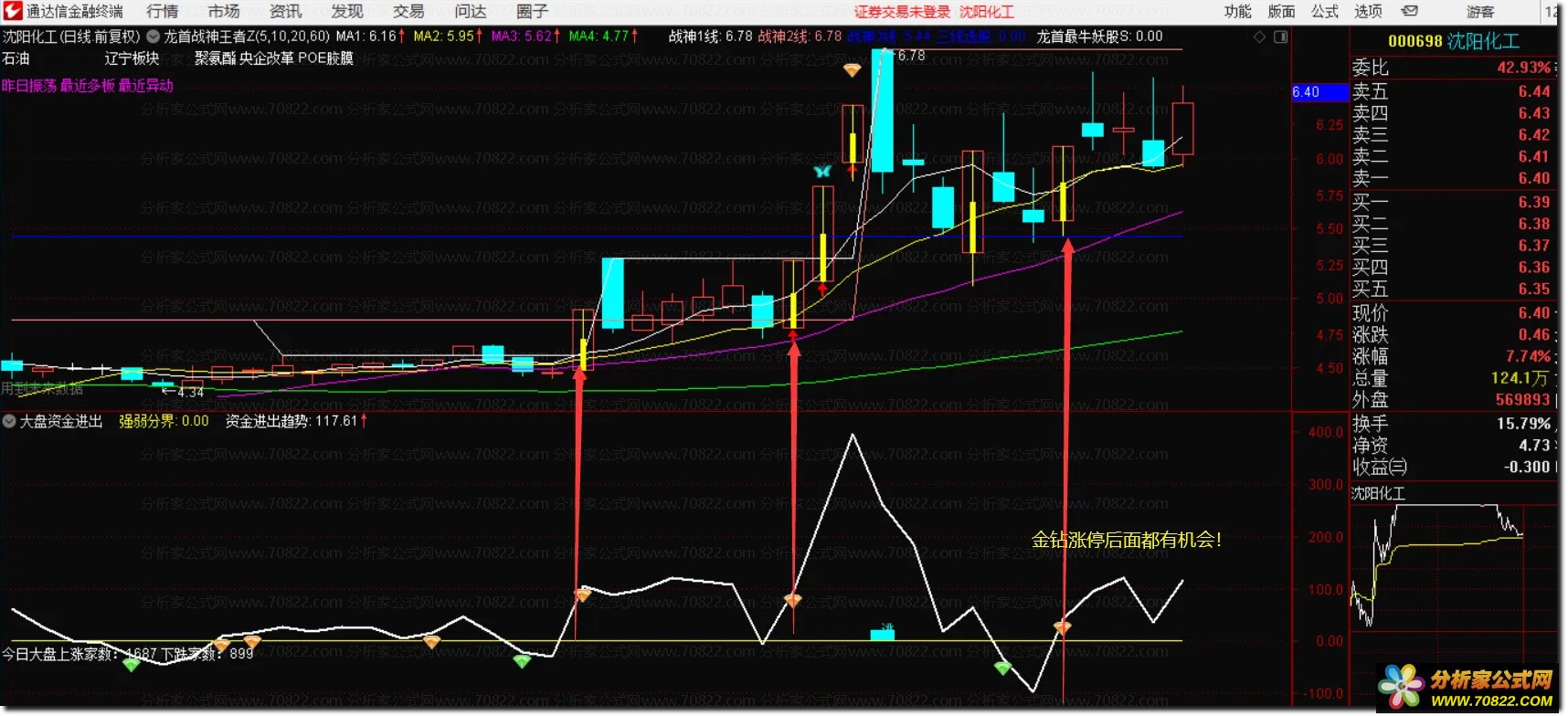
Task: Expand the 龙首战神王者Z indicator dropdown circle
Action: point(154,37)
